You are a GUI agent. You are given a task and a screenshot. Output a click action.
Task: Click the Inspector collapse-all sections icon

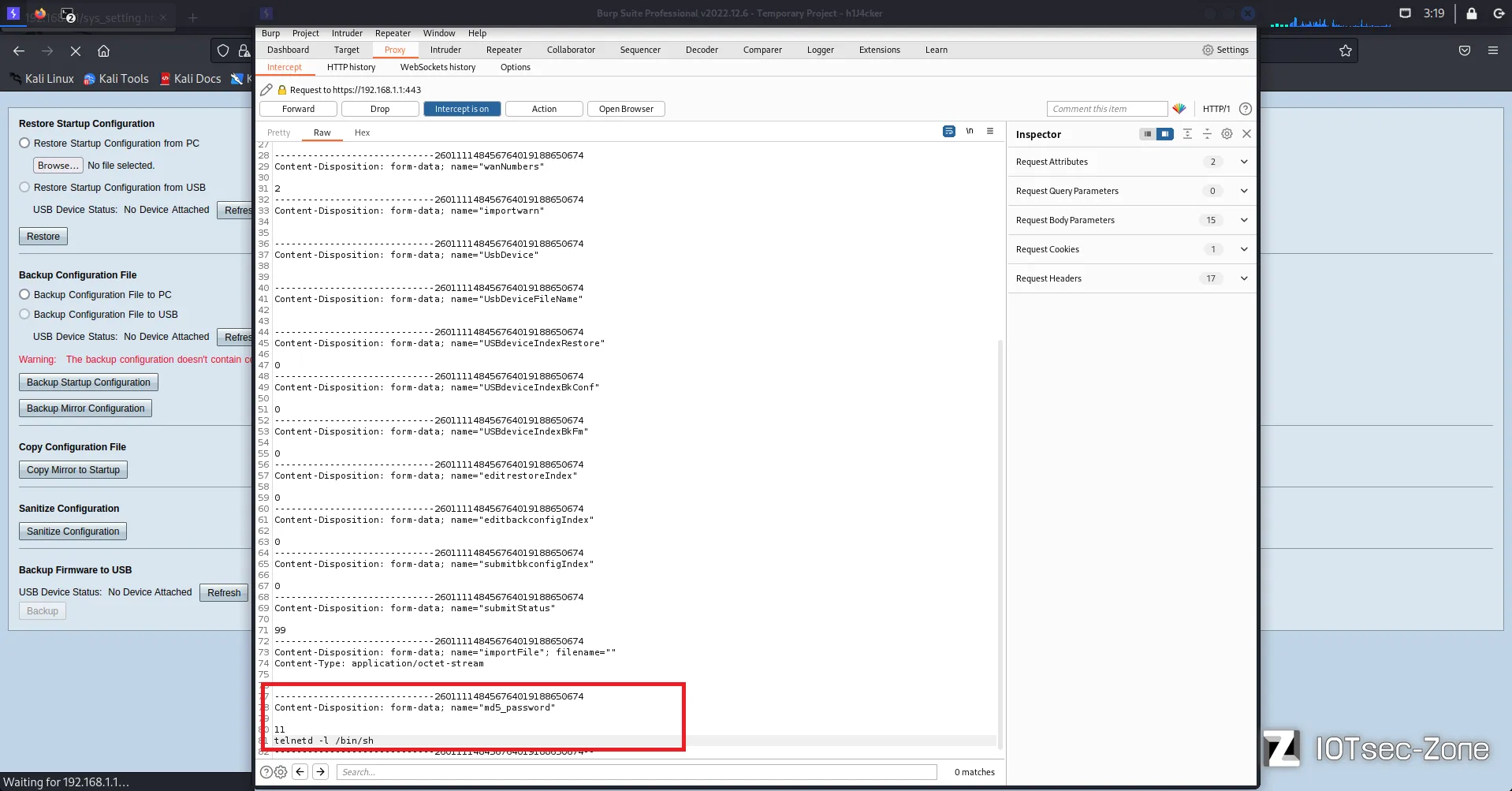pyautogui.click(x=1207, y=134)
